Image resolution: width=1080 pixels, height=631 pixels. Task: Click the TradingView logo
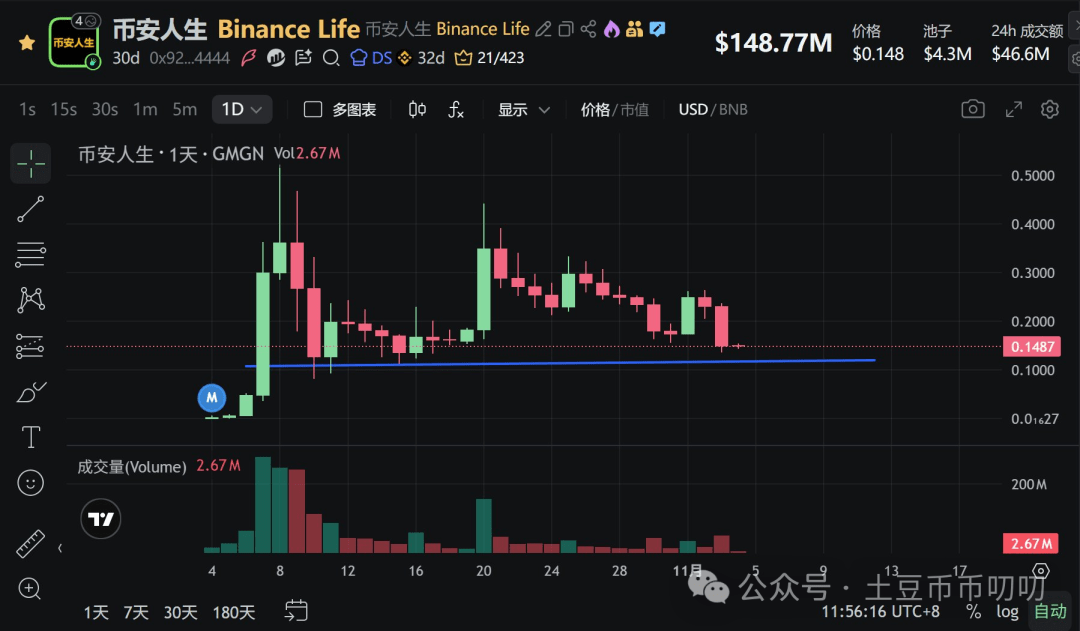[101, 519]
